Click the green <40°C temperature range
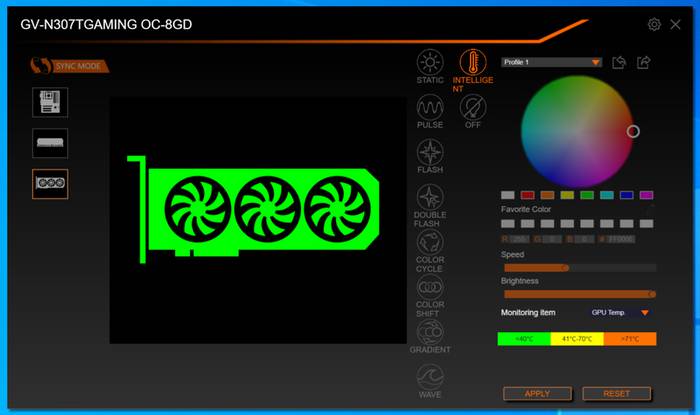700x415 pixels. tap(524, 339)
